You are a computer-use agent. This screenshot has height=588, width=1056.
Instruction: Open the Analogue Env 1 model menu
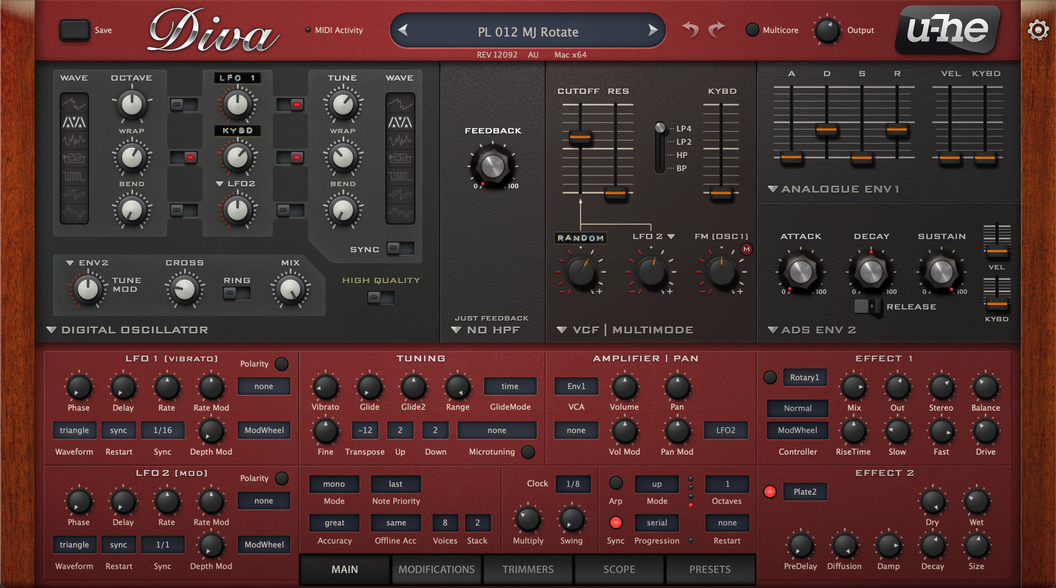coord(834,189)
